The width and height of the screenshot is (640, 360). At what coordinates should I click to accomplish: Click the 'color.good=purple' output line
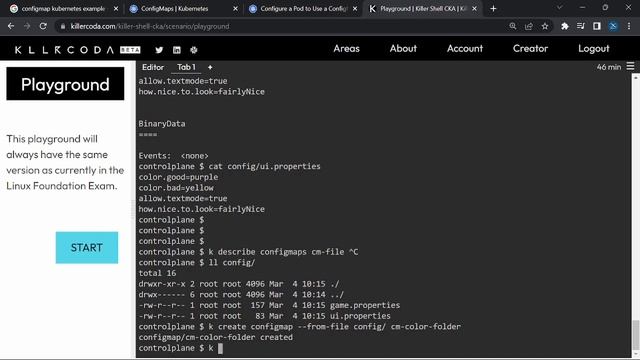[x=178, y=177]
